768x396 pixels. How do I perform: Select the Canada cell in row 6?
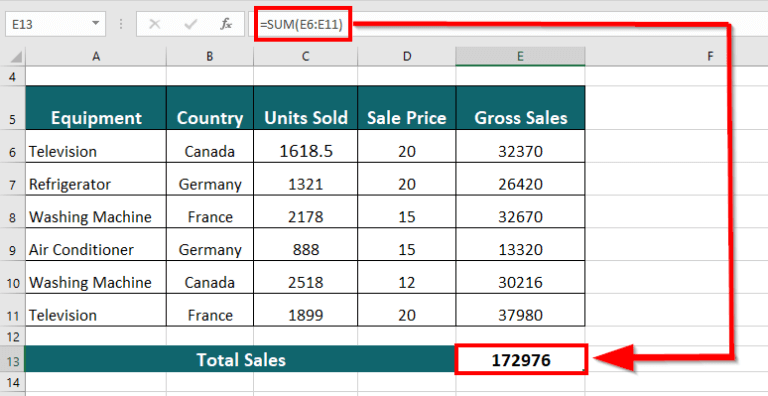(x=210, y=146)
